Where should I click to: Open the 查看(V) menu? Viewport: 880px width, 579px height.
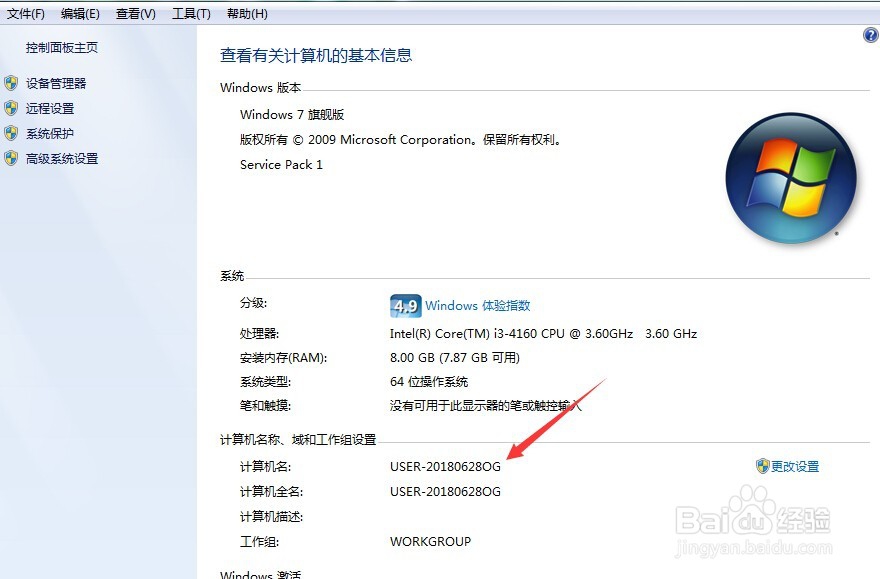[135, 13]
